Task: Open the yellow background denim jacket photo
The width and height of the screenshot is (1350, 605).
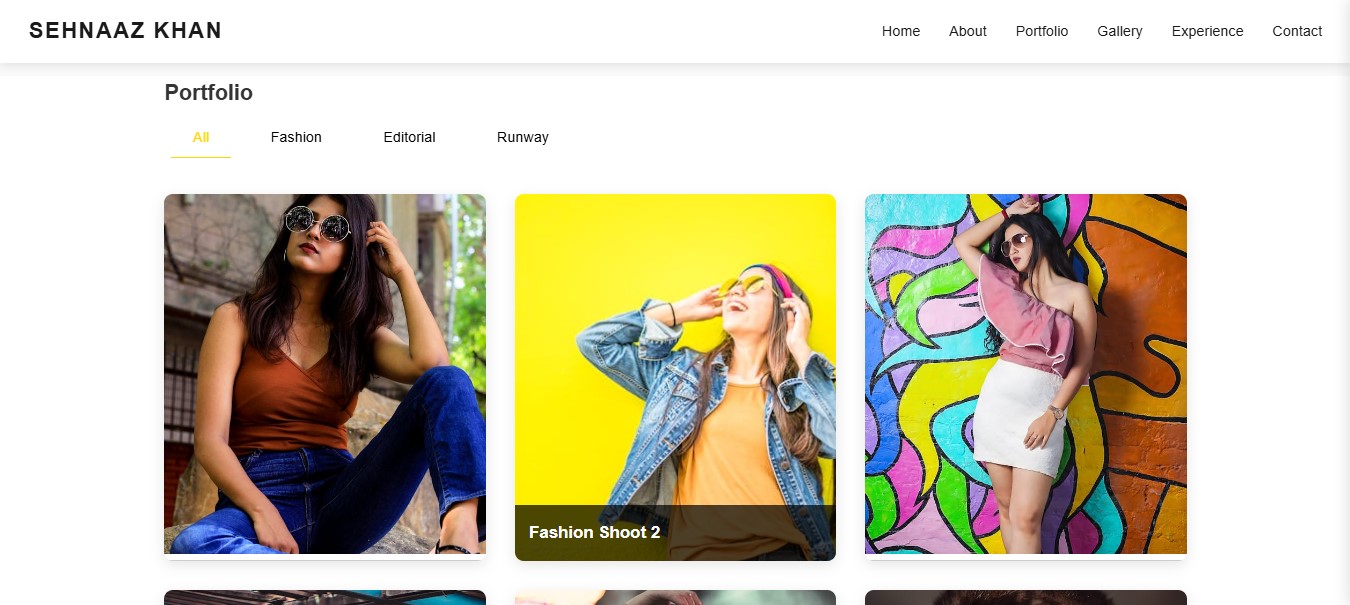Action: (675, 350)
